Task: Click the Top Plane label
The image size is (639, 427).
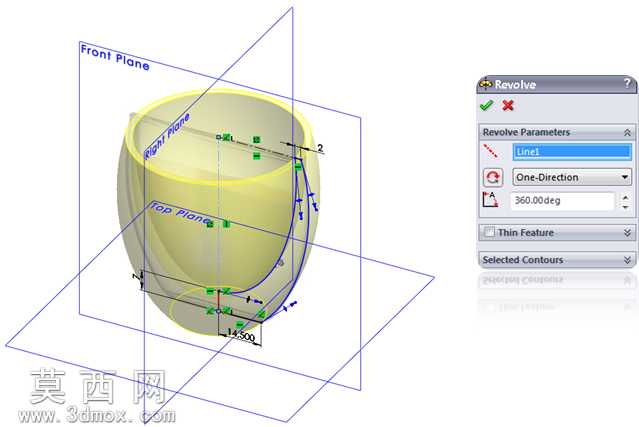Action: [x=180, y=213]
